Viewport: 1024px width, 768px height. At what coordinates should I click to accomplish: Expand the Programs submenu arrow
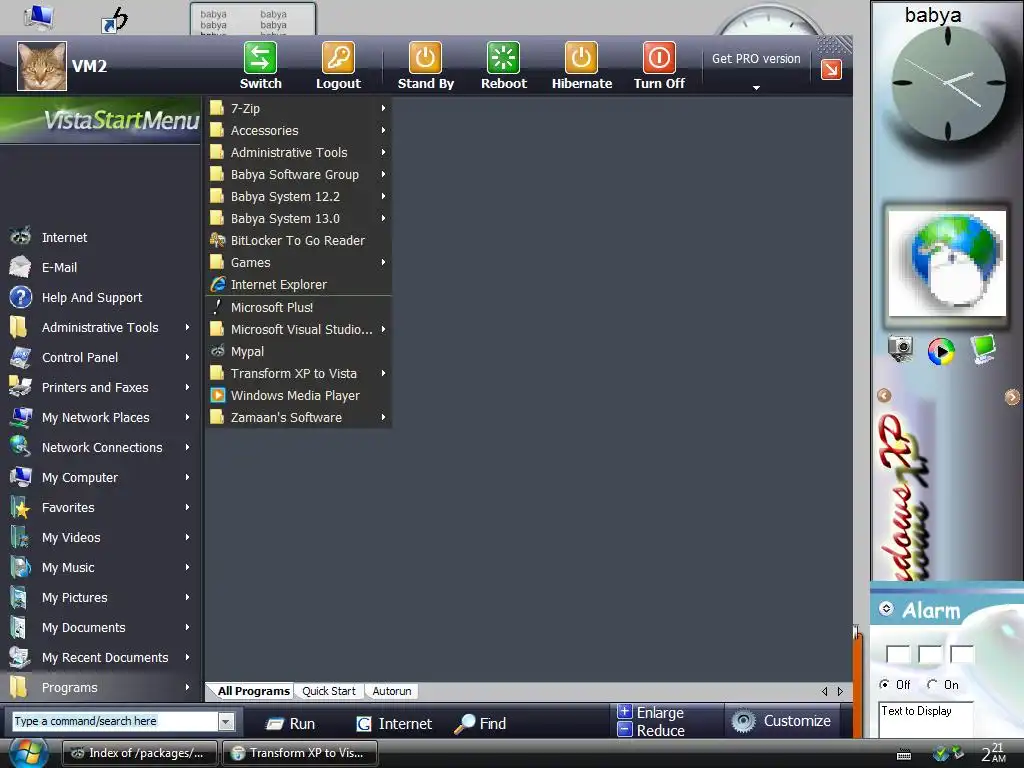(x=187, y=688)
